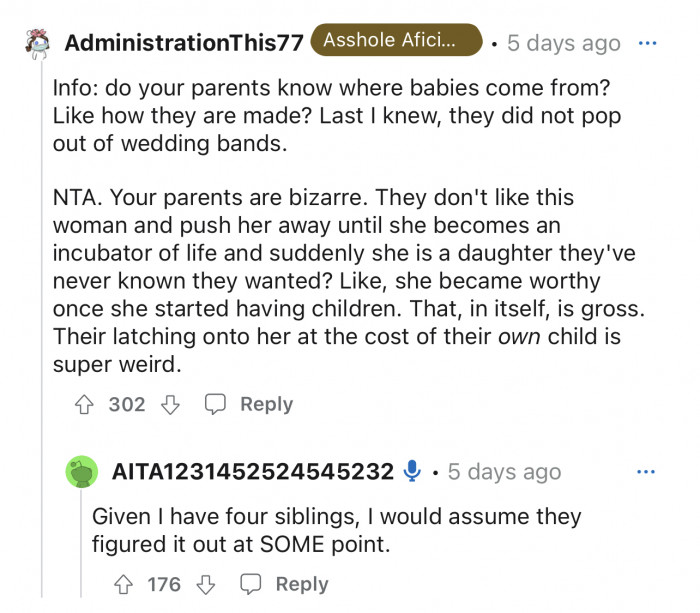
Task: Click the 302 vote count
Action: pos(127,405)
